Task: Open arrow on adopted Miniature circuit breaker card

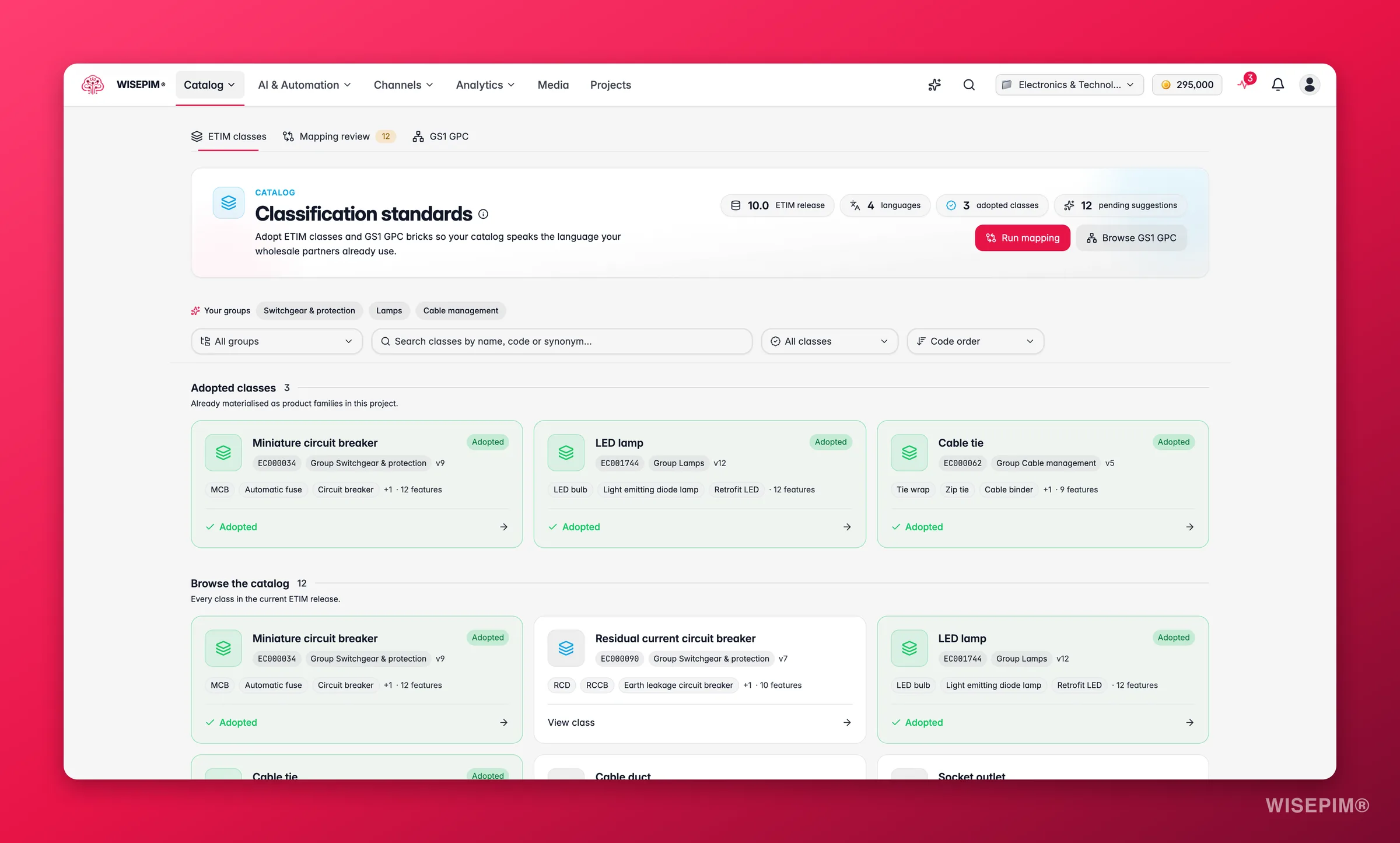Action: (504, 527)
